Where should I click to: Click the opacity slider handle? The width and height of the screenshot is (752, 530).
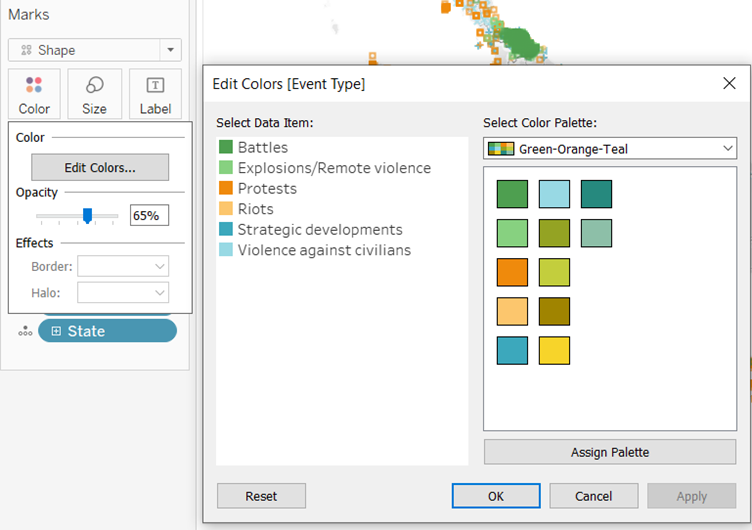pos(88,215)
